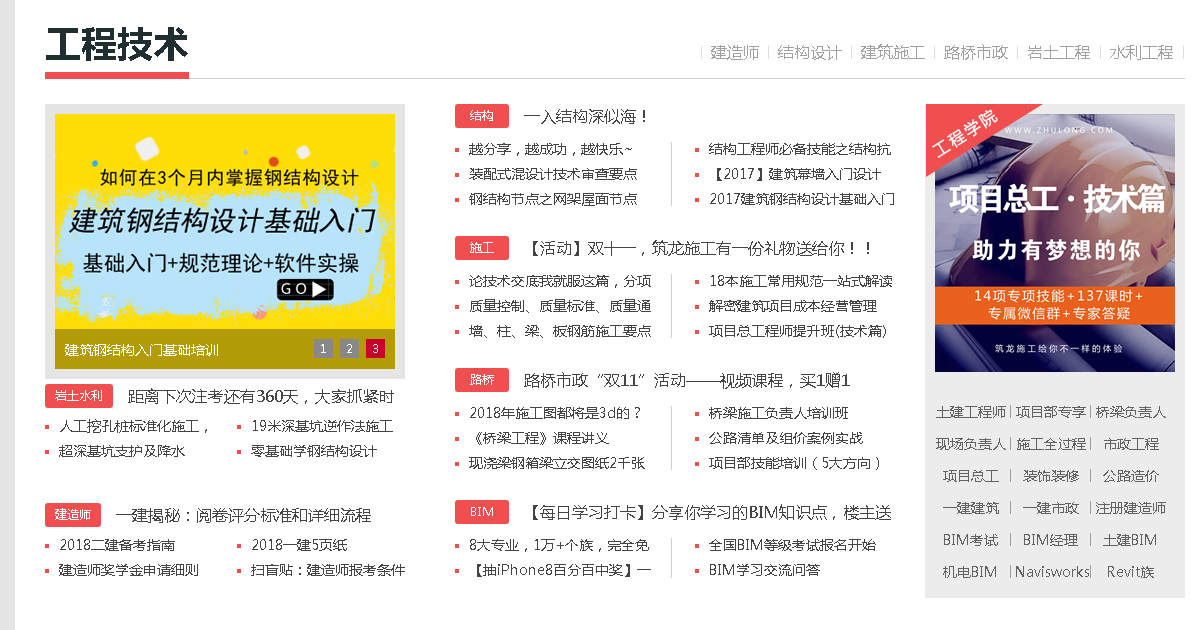1204x630 pixels.
Task: Switch carousel to slide 2
Action: 349,349
